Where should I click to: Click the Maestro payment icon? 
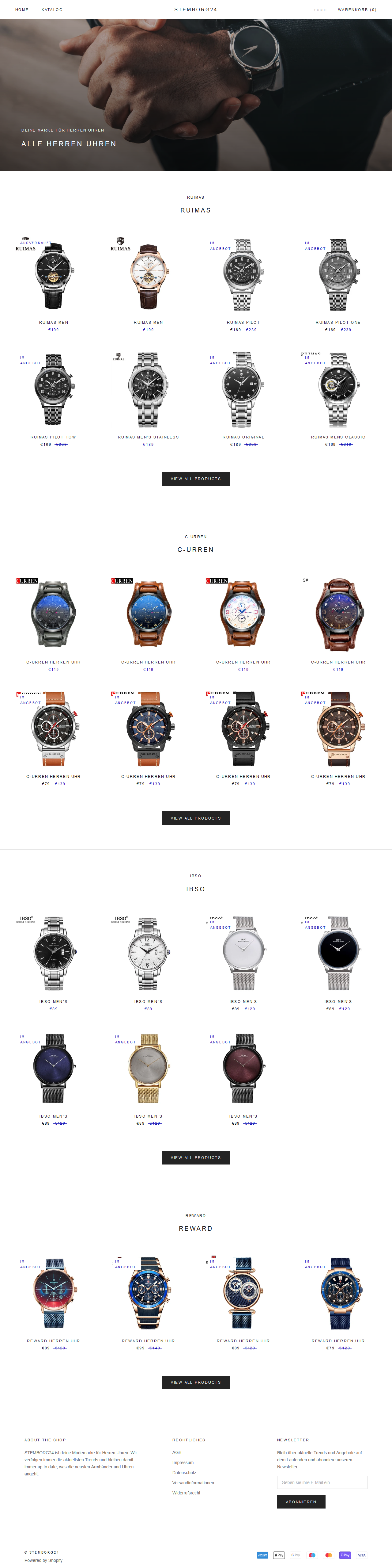tap(312, 1555)
